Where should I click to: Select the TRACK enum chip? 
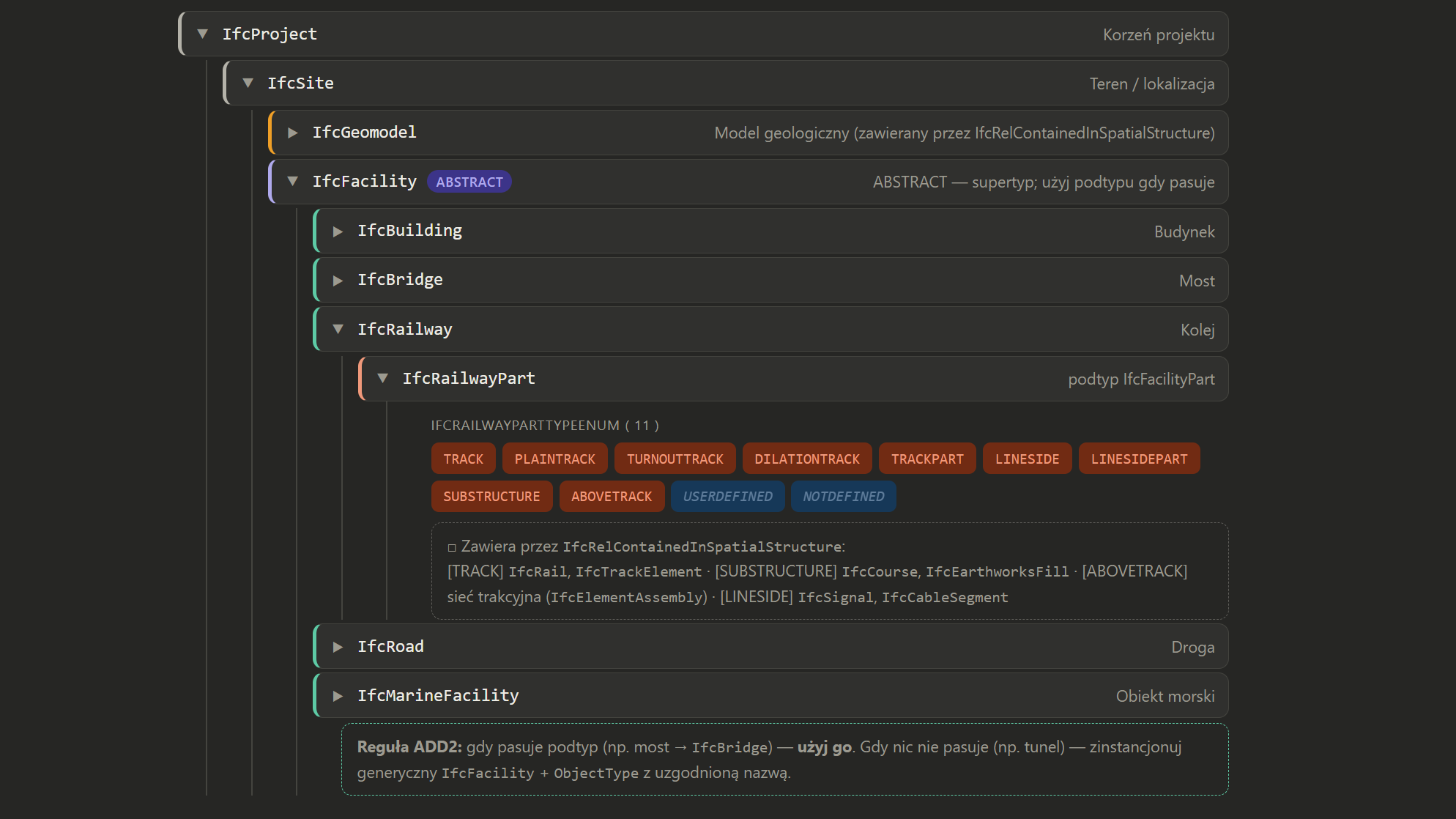click(464, 459)
